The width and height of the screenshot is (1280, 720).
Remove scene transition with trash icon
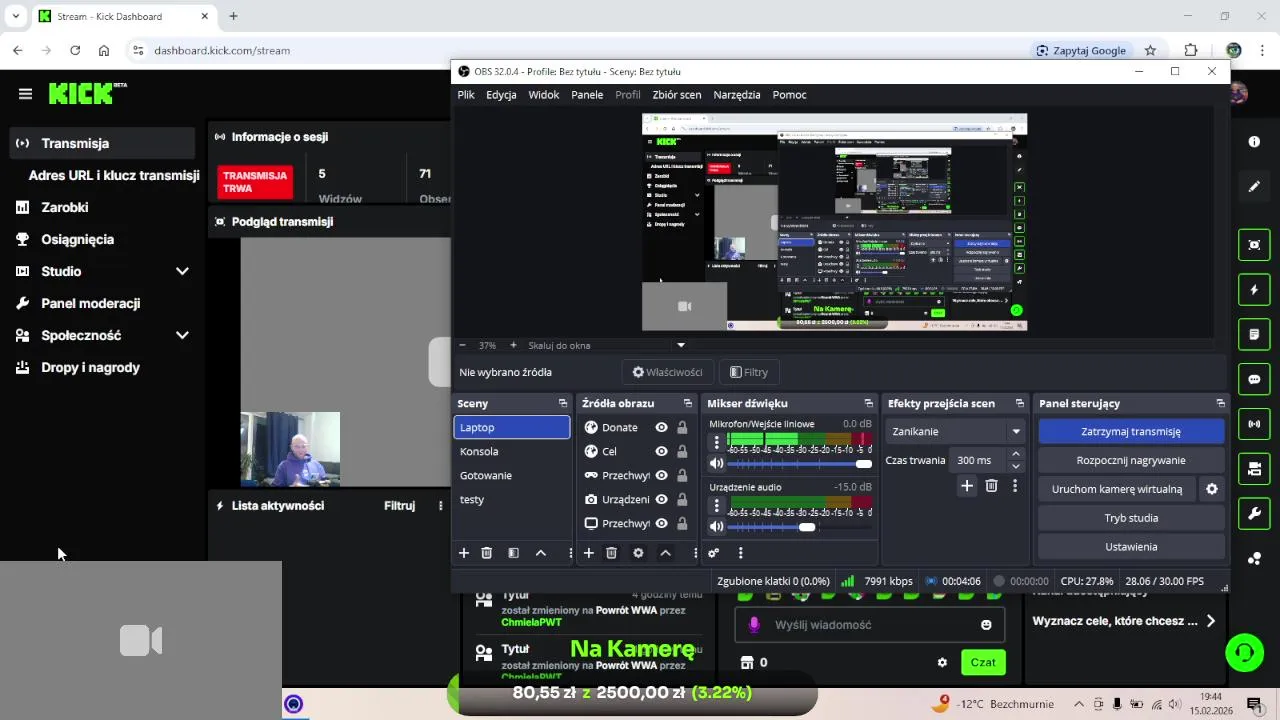pos(991,486)
